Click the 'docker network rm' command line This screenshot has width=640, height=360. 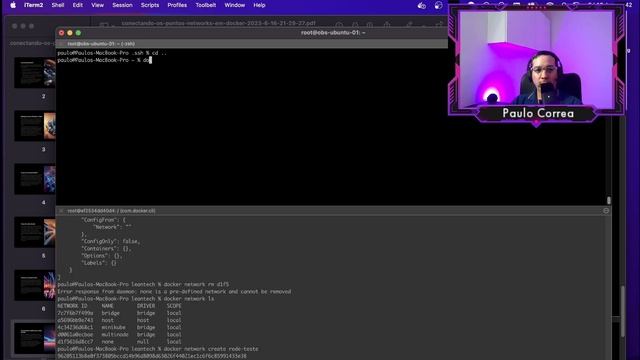143,284
